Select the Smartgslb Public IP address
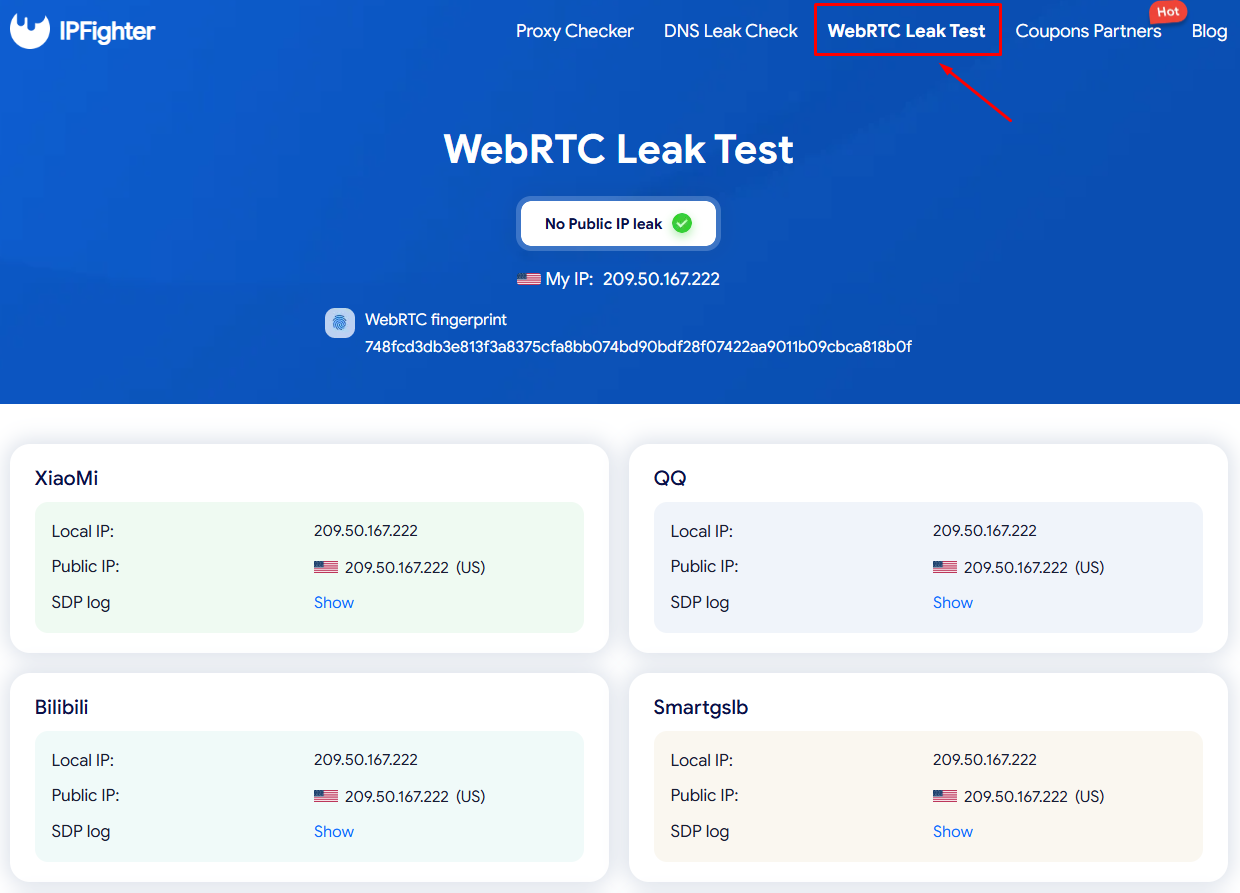Viewport: 1240px width, 893px height. 1016,796
